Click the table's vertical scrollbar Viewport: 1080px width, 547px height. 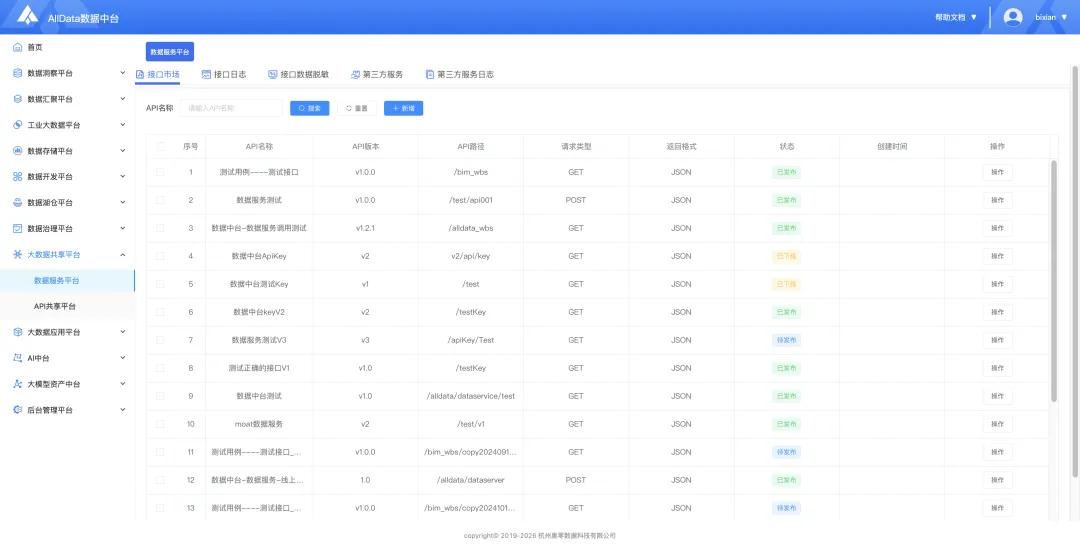tap(1054, 280)
